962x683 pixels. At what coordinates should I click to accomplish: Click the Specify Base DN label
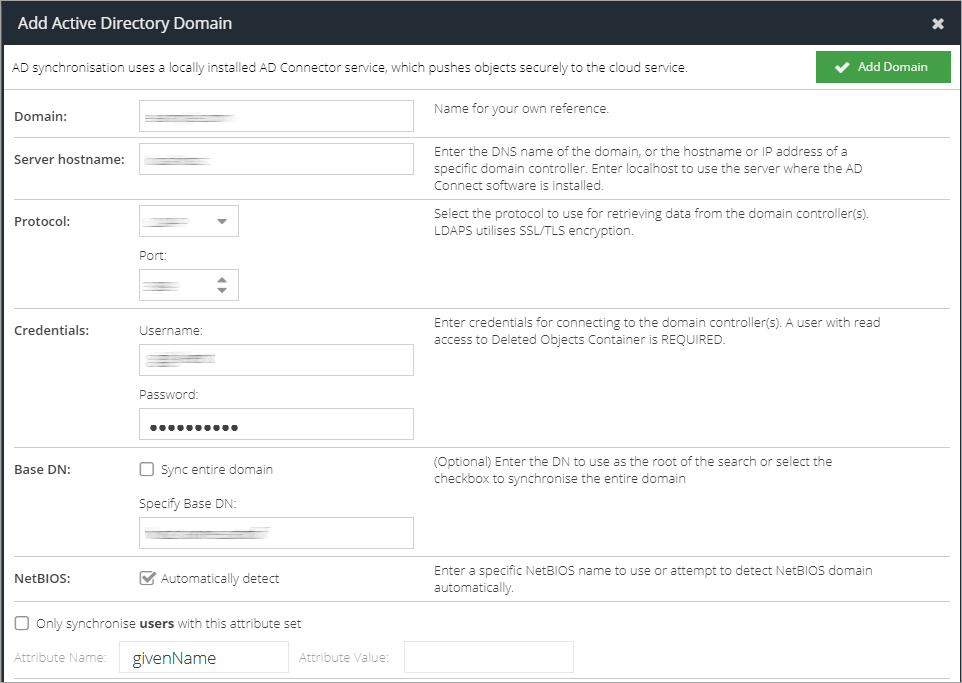coord(186,503)
